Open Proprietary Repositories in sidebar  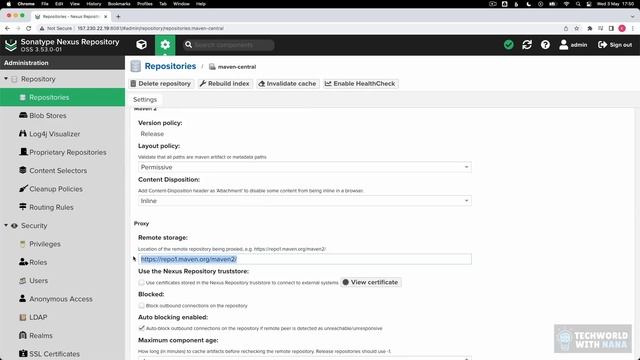point(62,152)
